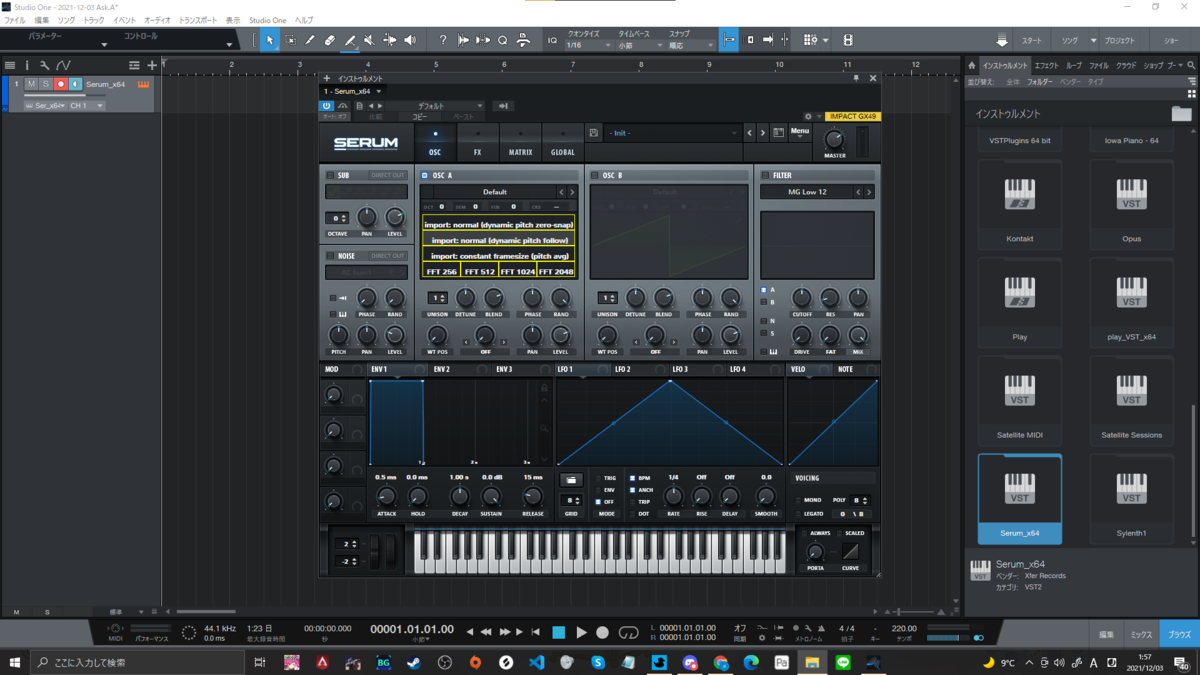Click the Record transport button
The width and height of the screenshot is (1200, 675).
point(602,632)
